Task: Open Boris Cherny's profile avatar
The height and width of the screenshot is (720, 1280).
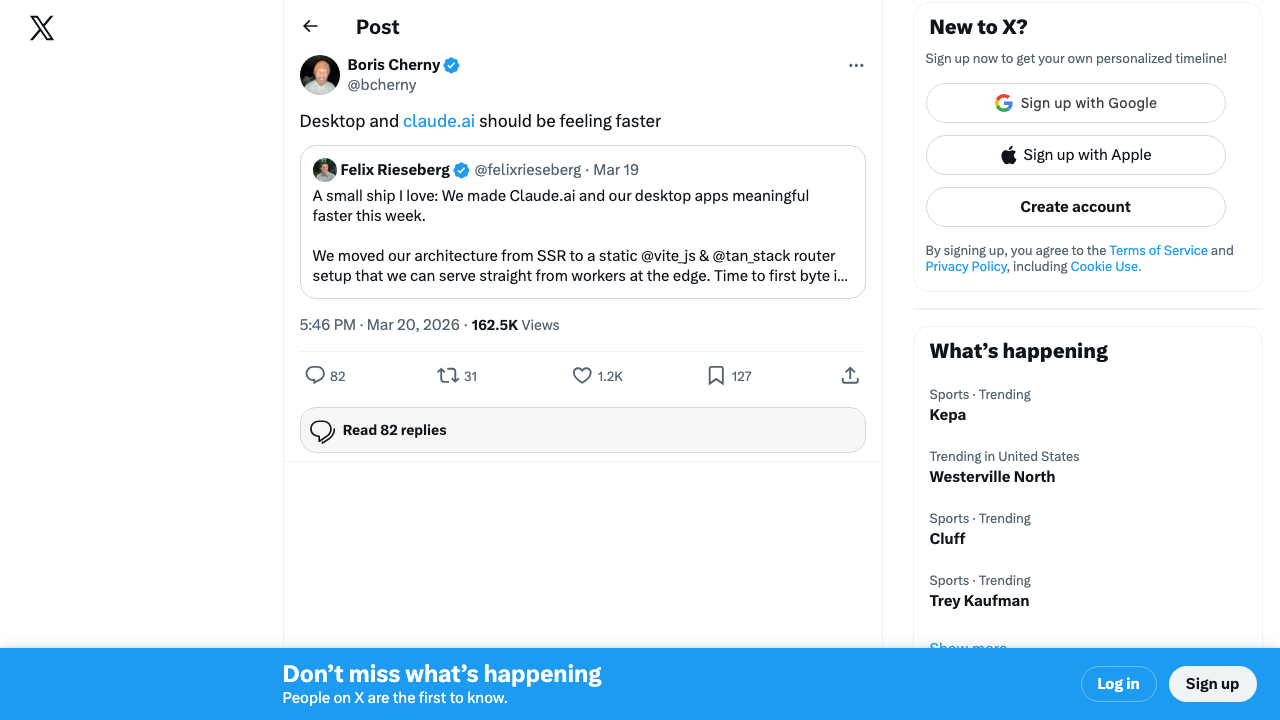Action: tap(320, 75)
